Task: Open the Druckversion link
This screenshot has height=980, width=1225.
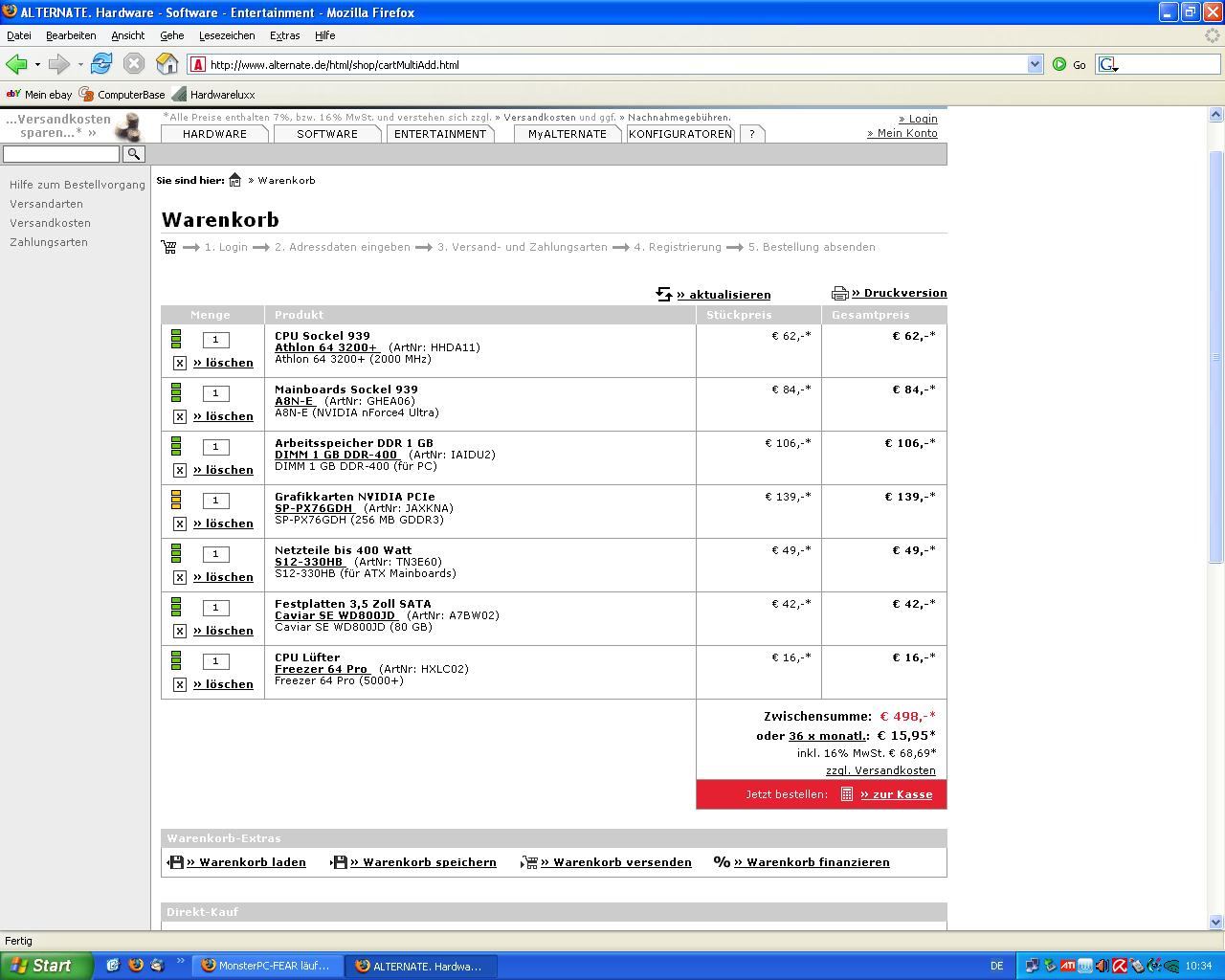Action: (x=900, y=293)
